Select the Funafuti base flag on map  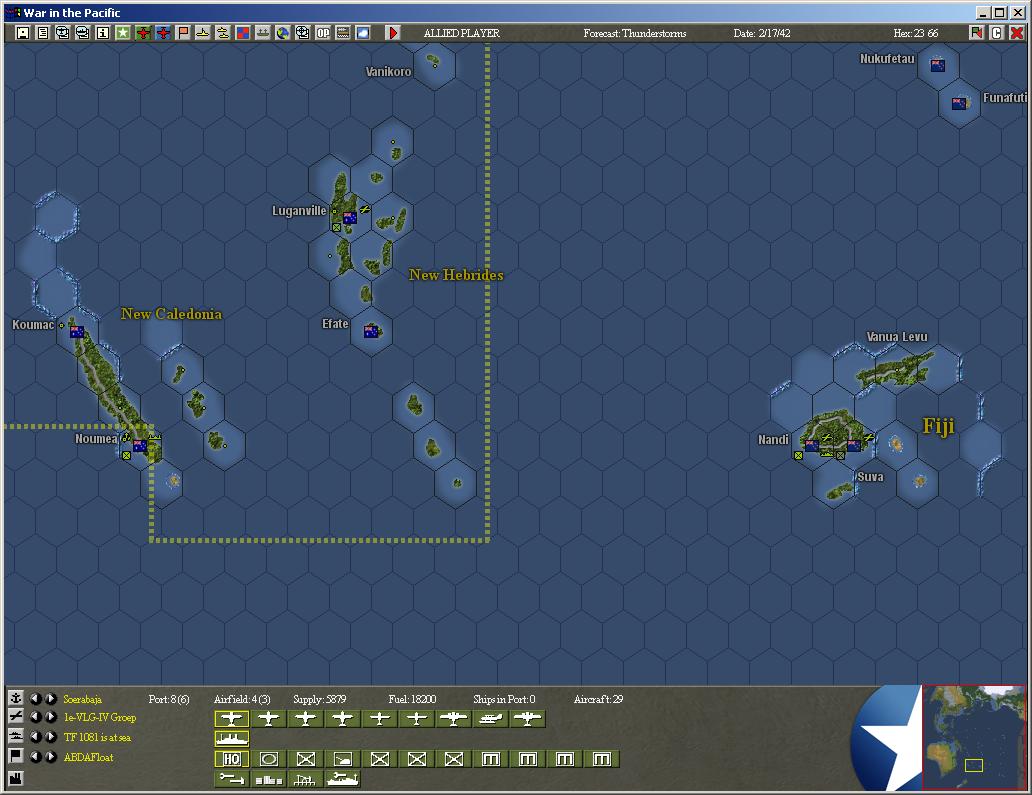[959, 103]
